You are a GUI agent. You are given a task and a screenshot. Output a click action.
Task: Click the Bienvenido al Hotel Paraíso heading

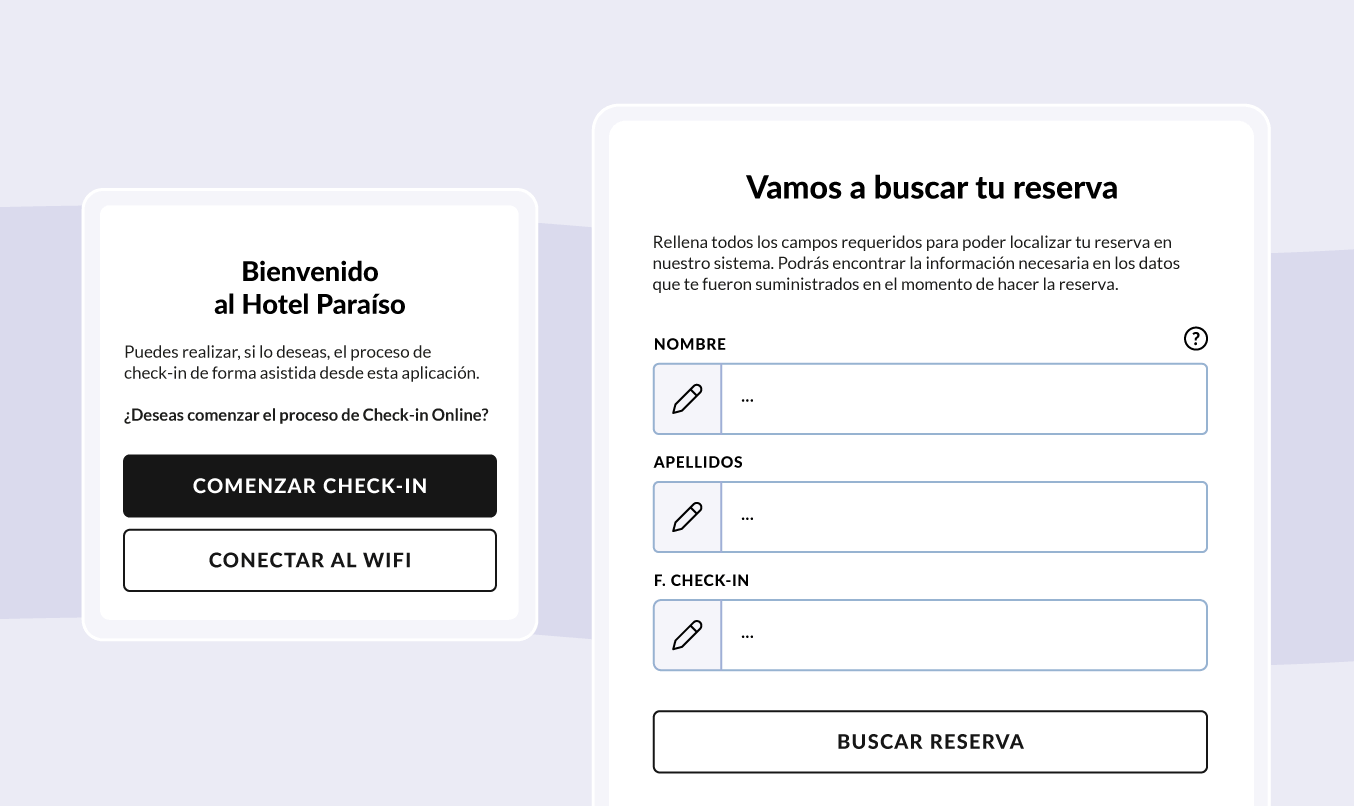point(310,288)
